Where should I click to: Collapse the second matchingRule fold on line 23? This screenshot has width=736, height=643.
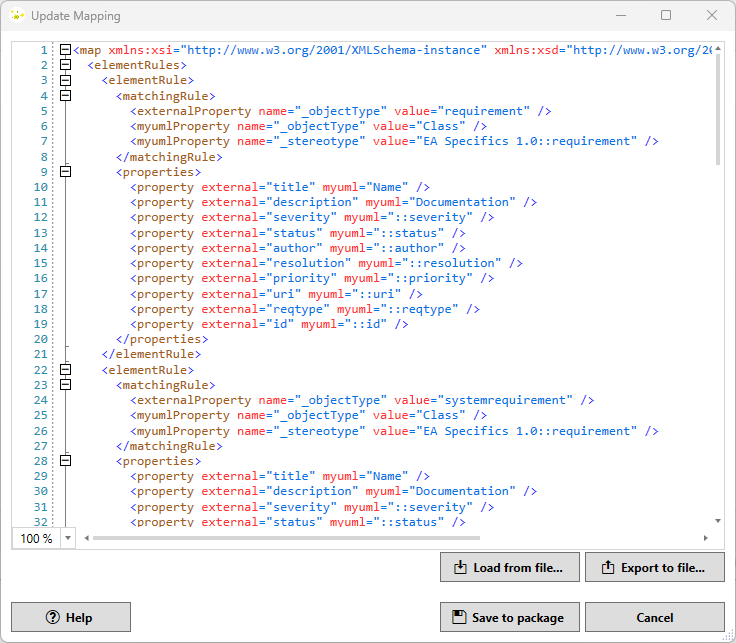tap(66, 385)
